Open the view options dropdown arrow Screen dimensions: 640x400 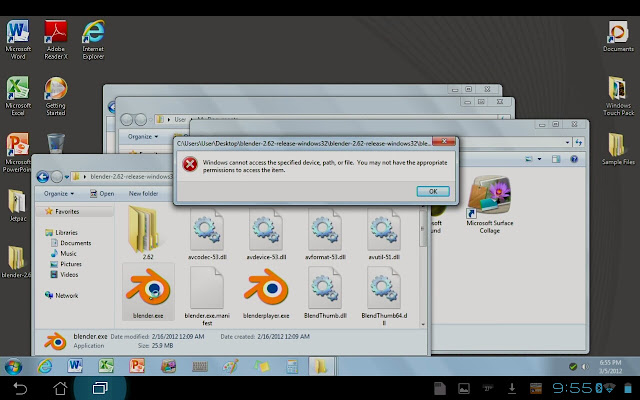pos(540,159)
